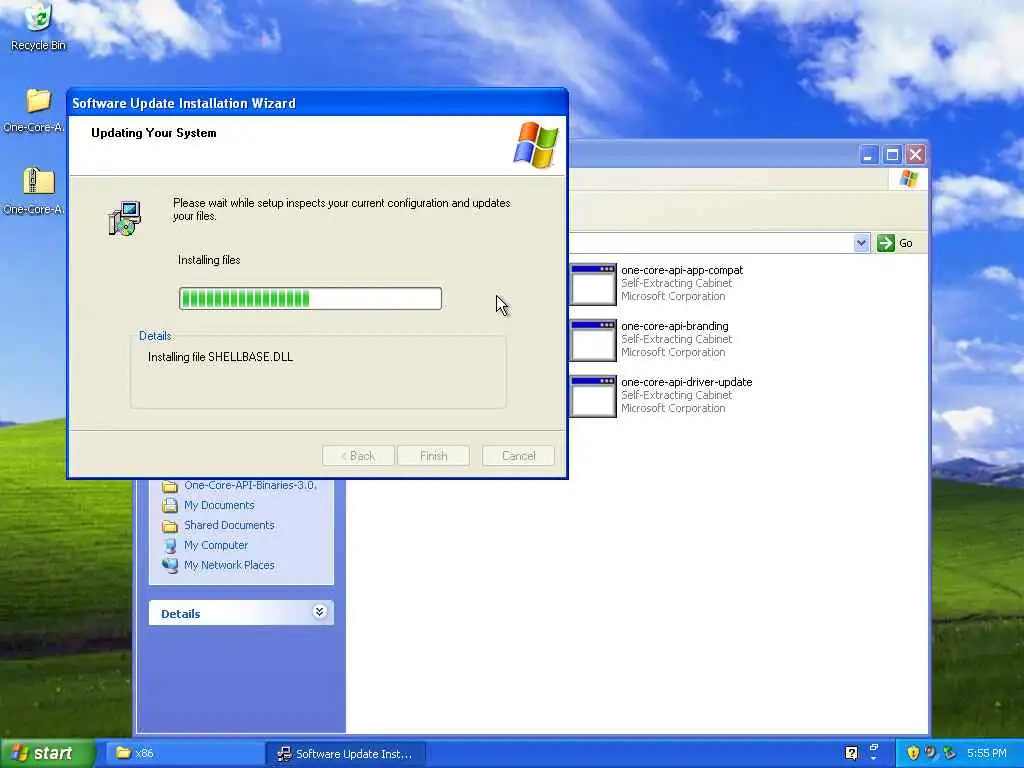The image size is (1024, 768).
Task: Select the one-core-api-branding file name
Action: (675, 326)
